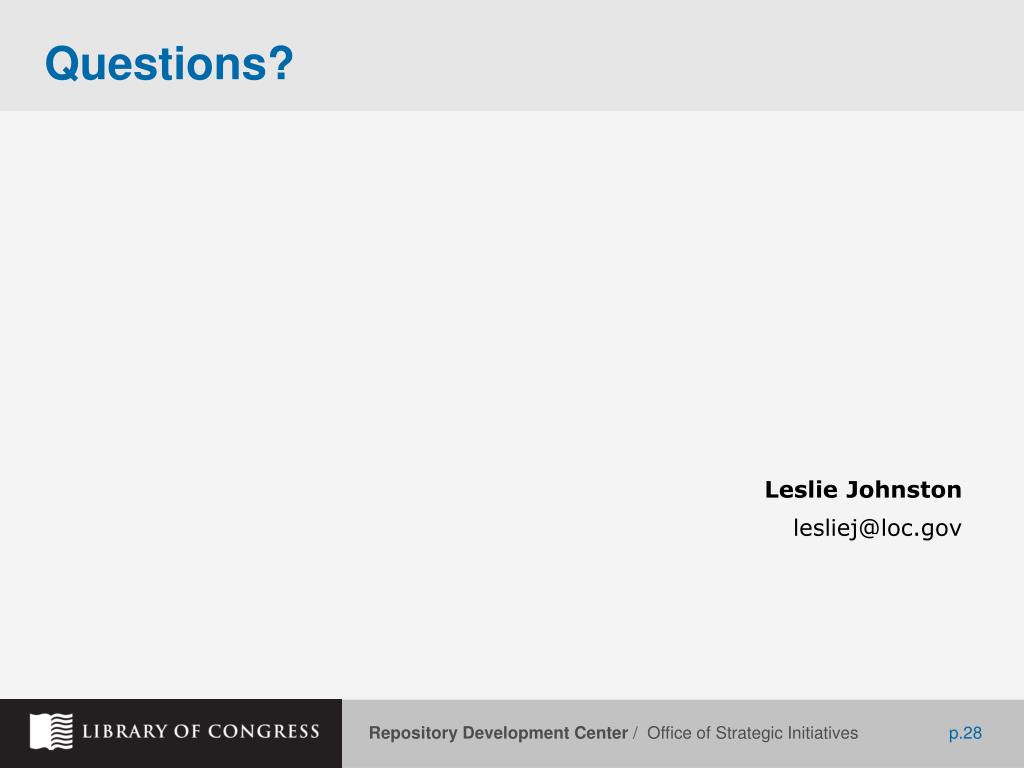Select 'Office of Strategic Initiatives' footer text
Viewport: 1024px width, 768px height.
tap(752, 733)
